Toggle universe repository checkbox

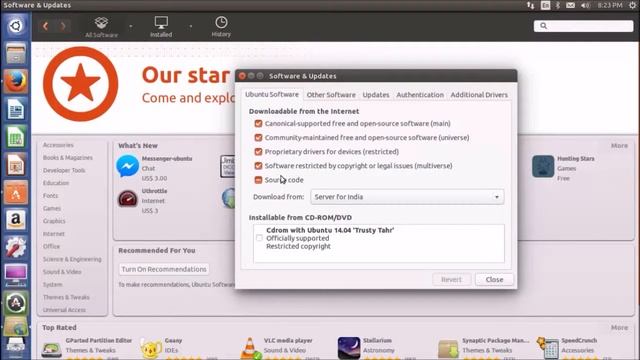pos(258,138)
